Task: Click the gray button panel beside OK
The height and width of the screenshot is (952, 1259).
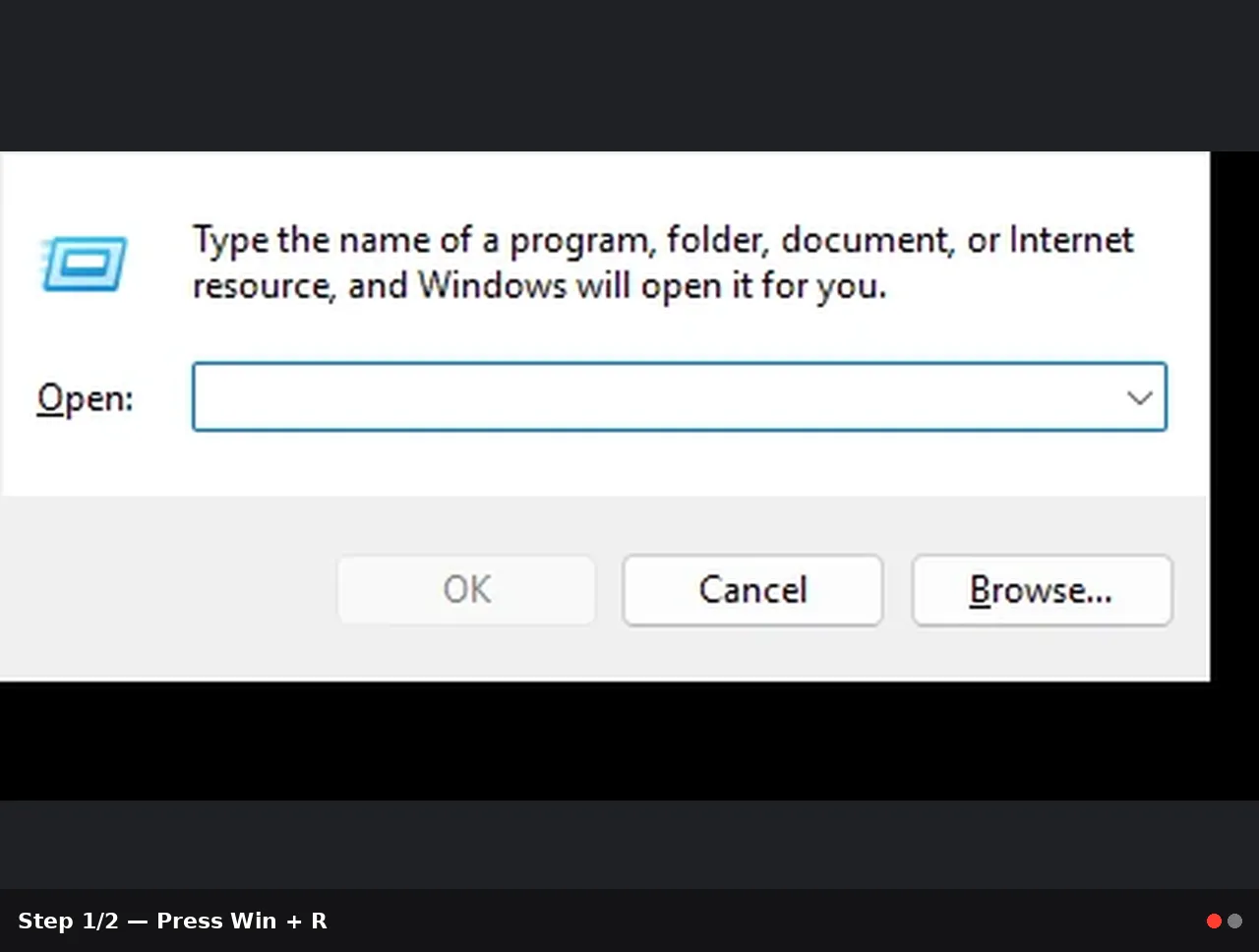Action: coord(167,590)
